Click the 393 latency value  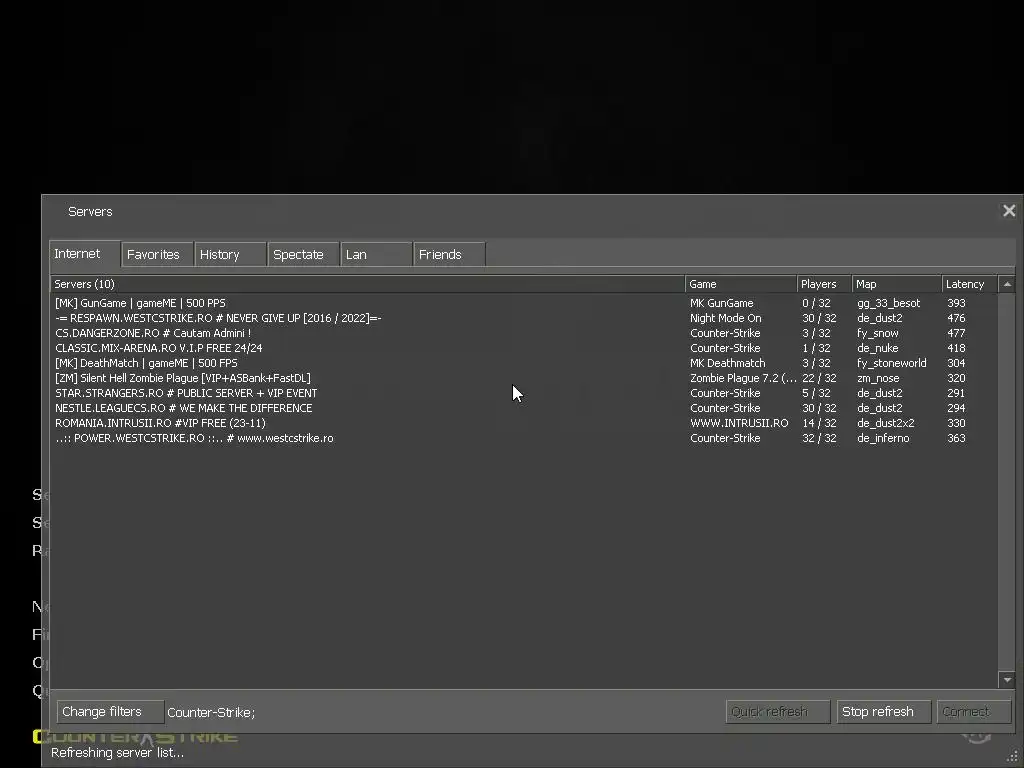956,303
